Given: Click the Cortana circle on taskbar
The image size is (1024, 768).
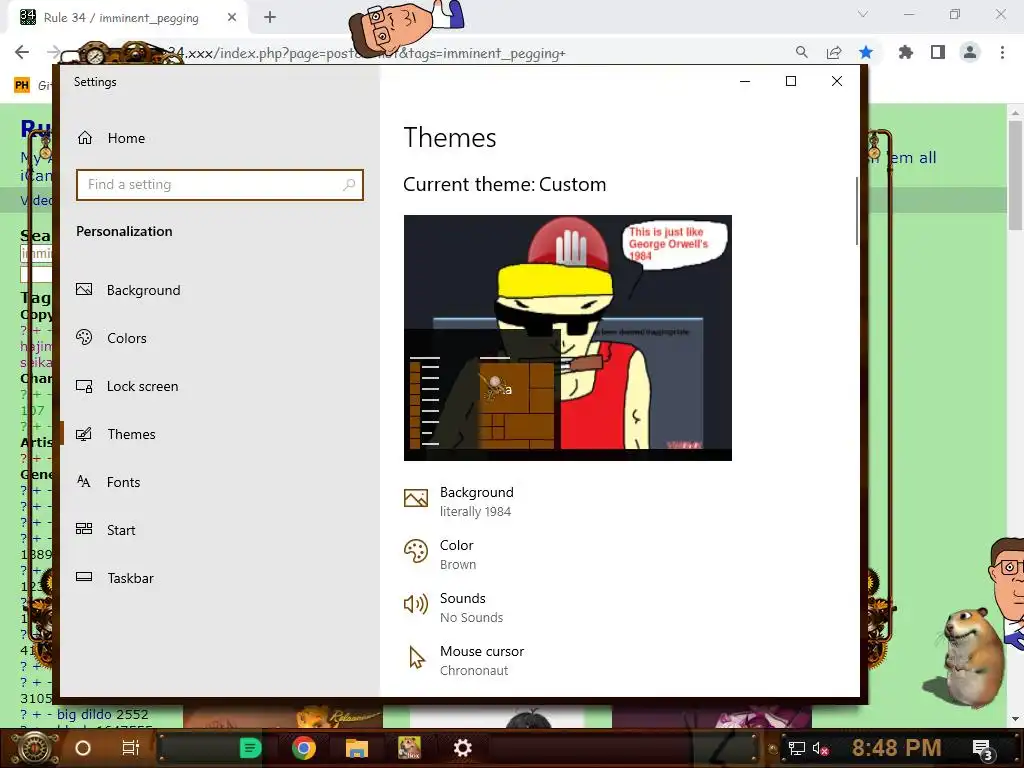Looking at the screenshot, I should [83, 748].
